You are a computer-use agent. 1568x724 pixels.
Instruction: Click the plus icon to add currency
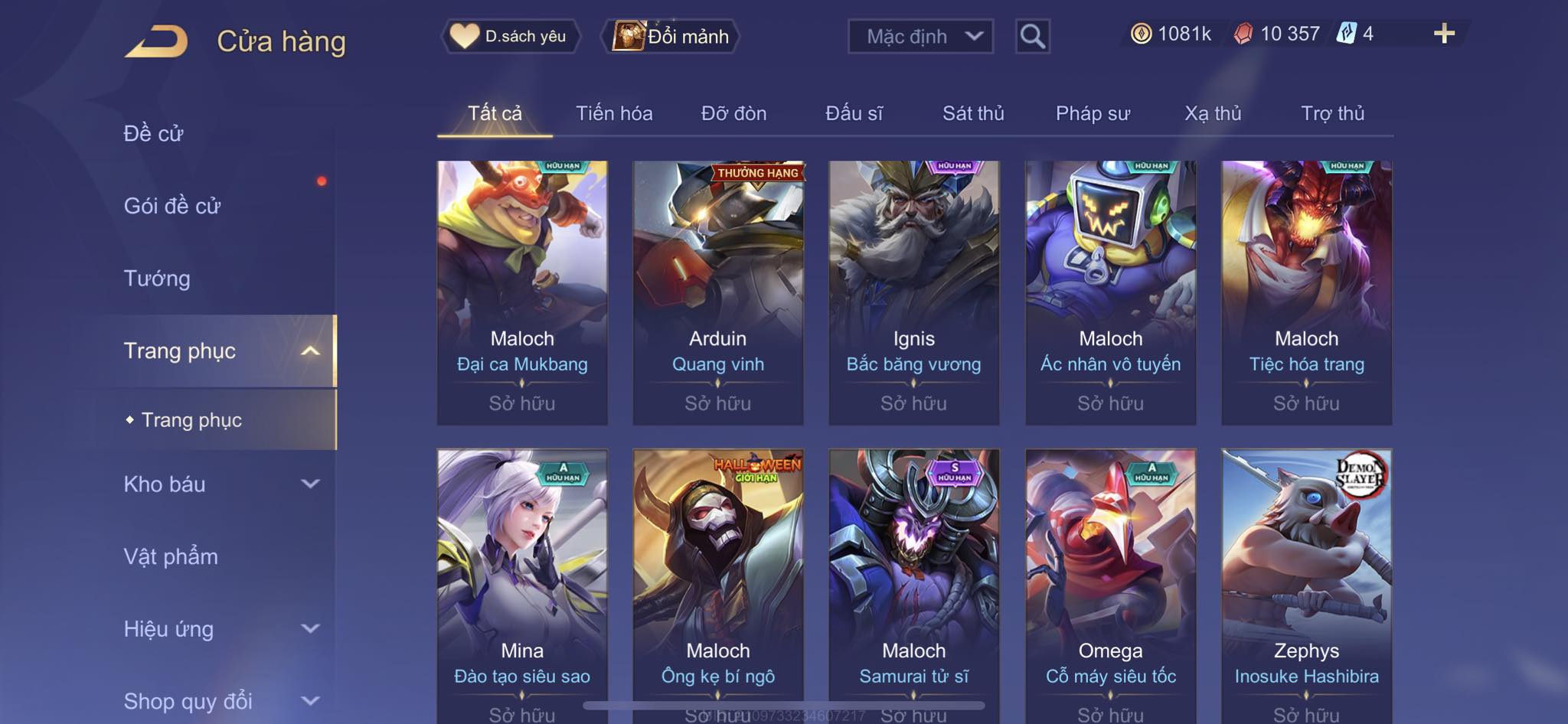click(x=1444, y=33)
